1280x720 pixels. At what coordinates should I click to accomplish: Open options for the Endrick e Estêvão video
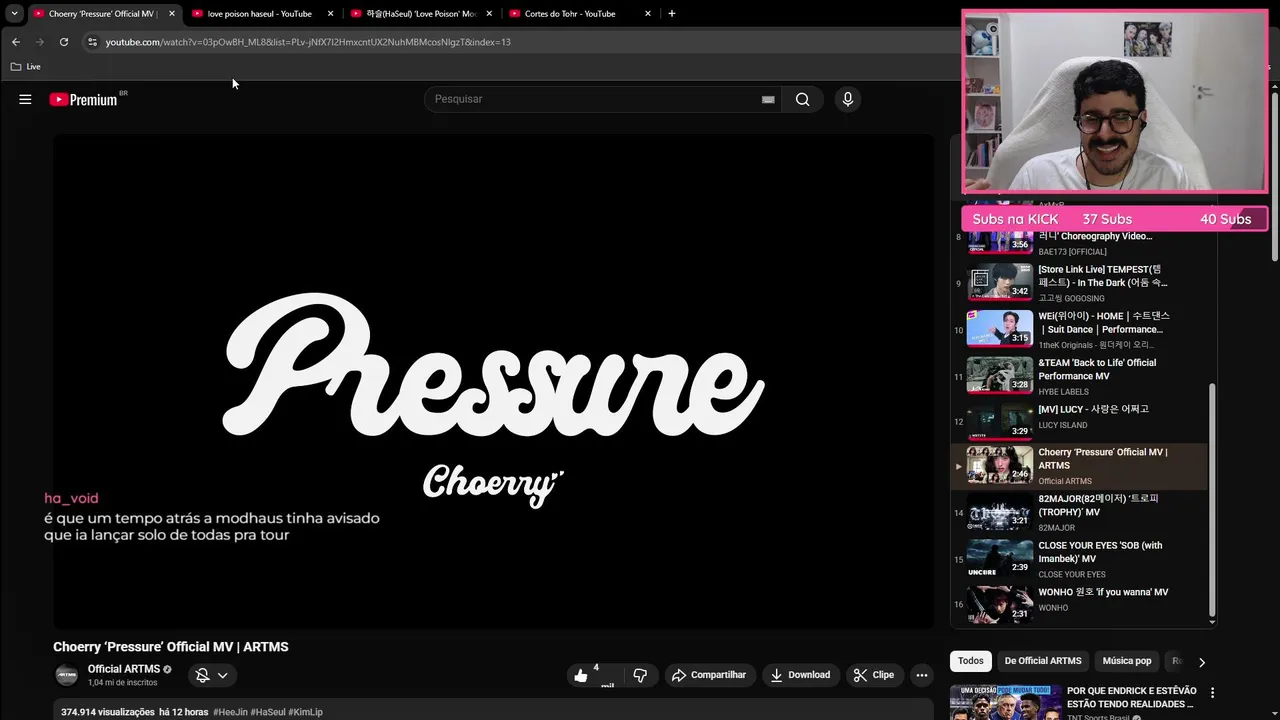[x=1212, y=692]
